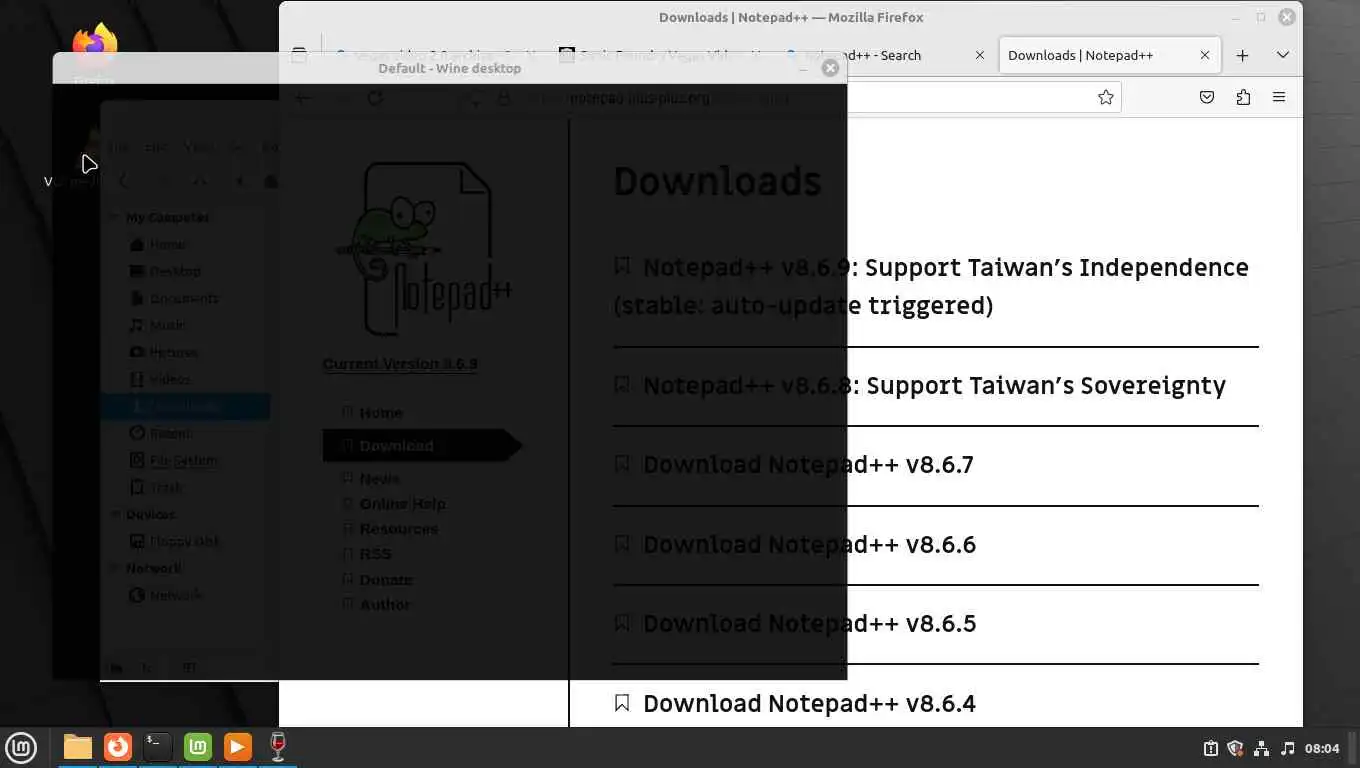The width and height of the screenshot is (1360, 768).
Task: Open the update manager tray icon
Action: pos(1210,748)
